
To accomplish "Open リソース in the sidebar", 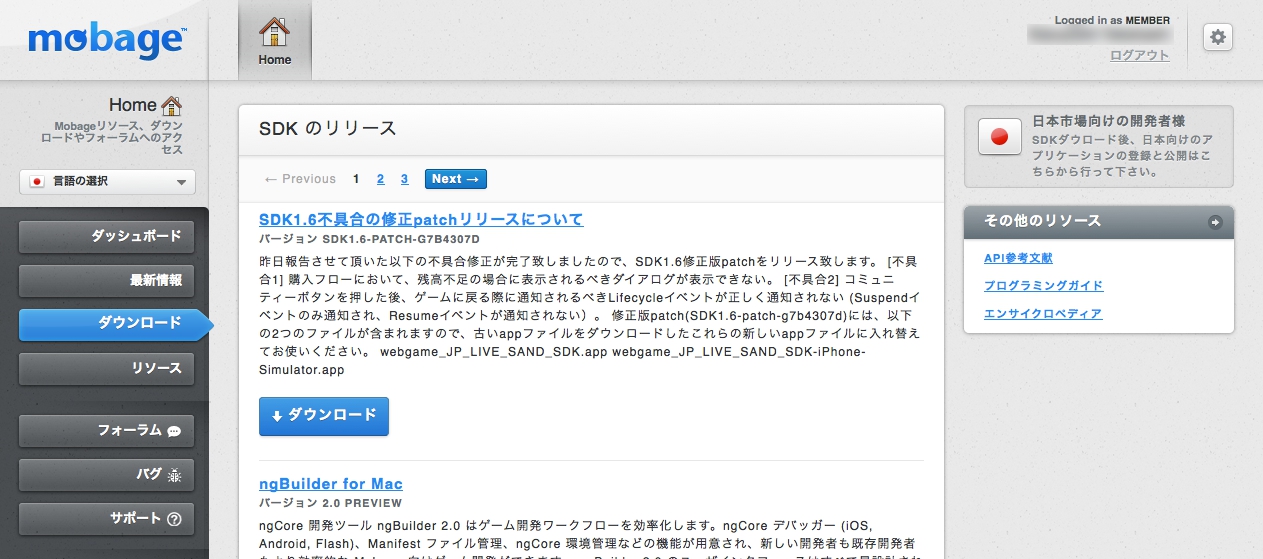I will pyautogui.click(x=106, y=368).
